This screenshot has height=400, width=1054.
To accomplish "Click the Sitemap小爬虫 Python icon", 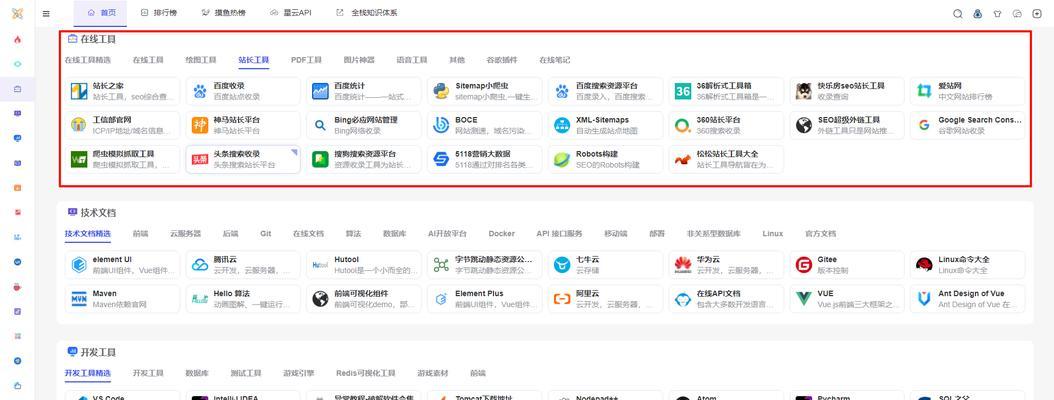I will 442,91.
